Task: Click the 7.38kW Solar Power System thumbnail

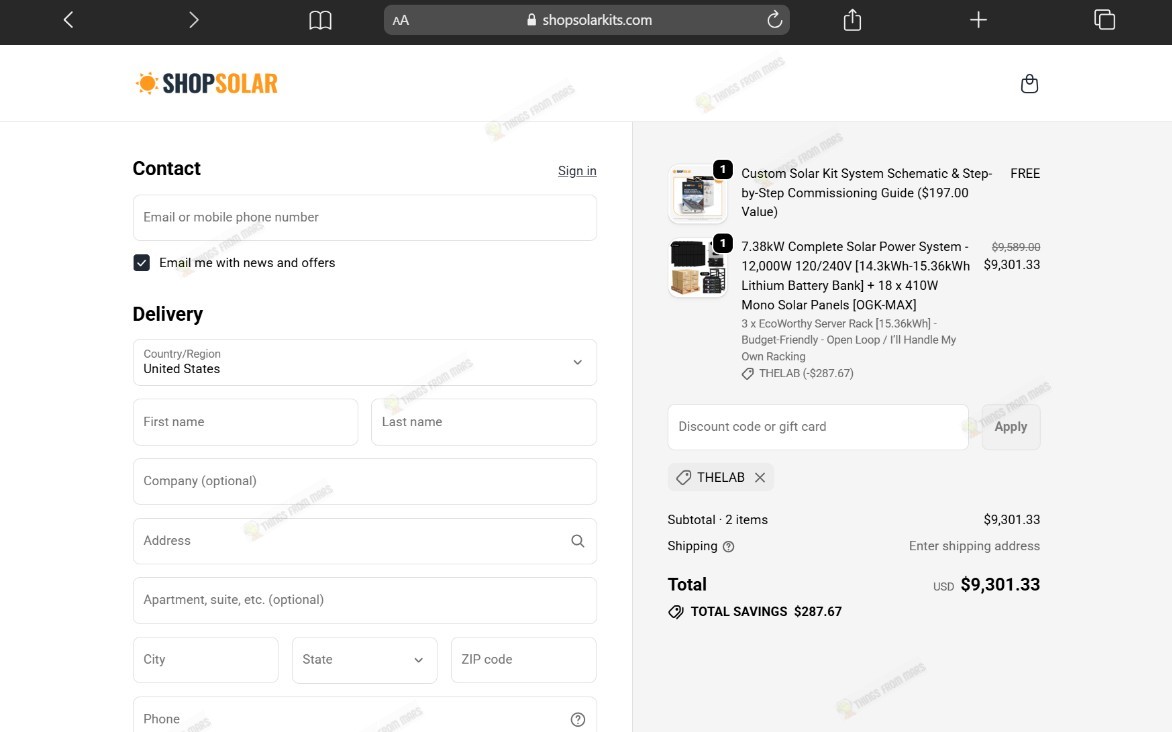Action: click(697, 267)
